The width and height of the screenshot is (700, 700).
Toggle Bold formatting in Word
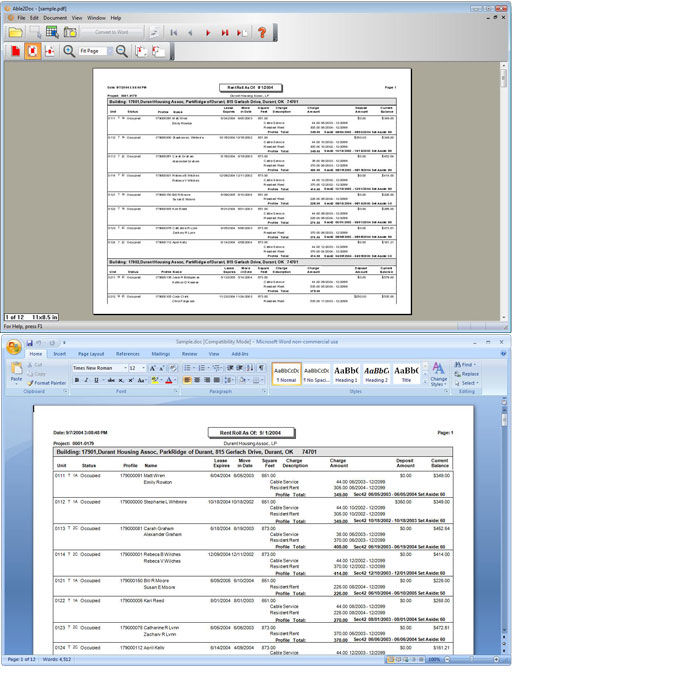77,380
